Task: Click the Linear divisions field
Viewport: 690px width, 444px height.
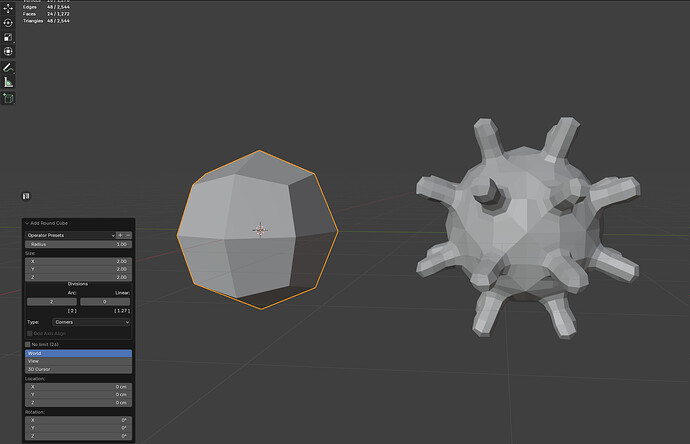Action: click(105, 302)
